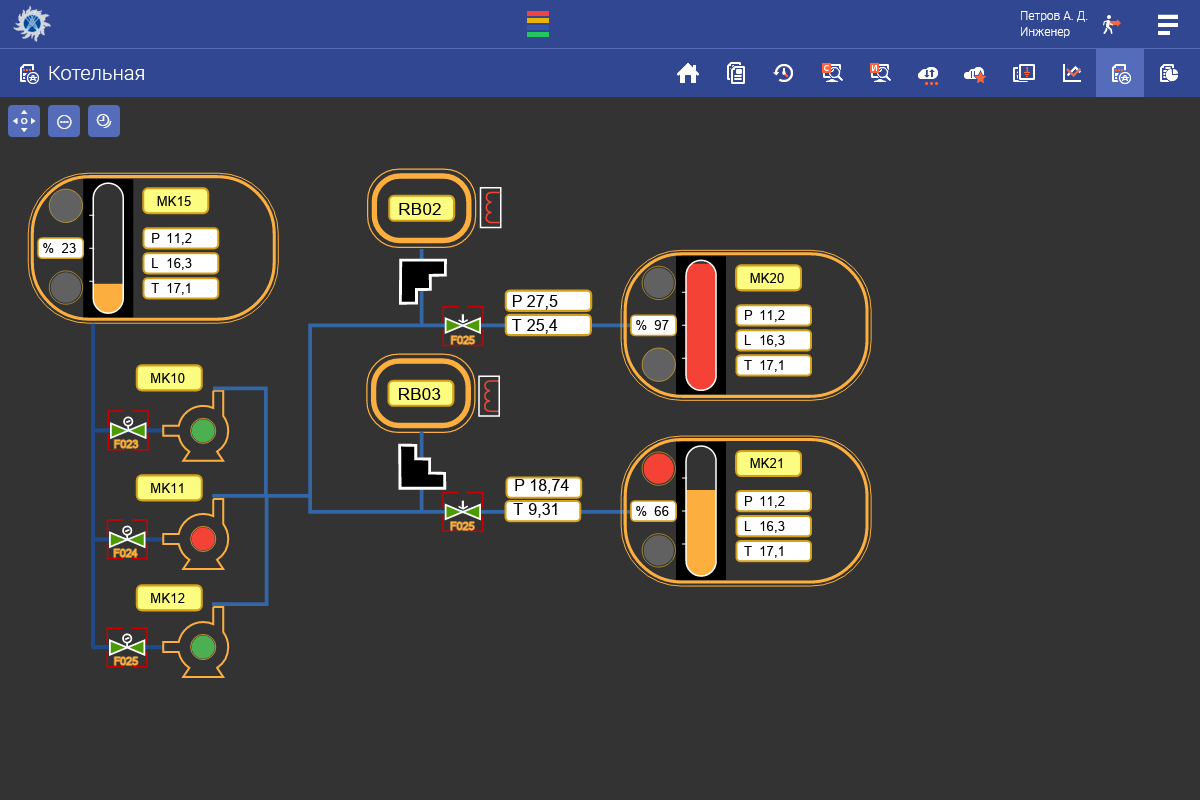Toggle the red indicator on MK11 pump
1200x800 pixels.
click(203, 539)
